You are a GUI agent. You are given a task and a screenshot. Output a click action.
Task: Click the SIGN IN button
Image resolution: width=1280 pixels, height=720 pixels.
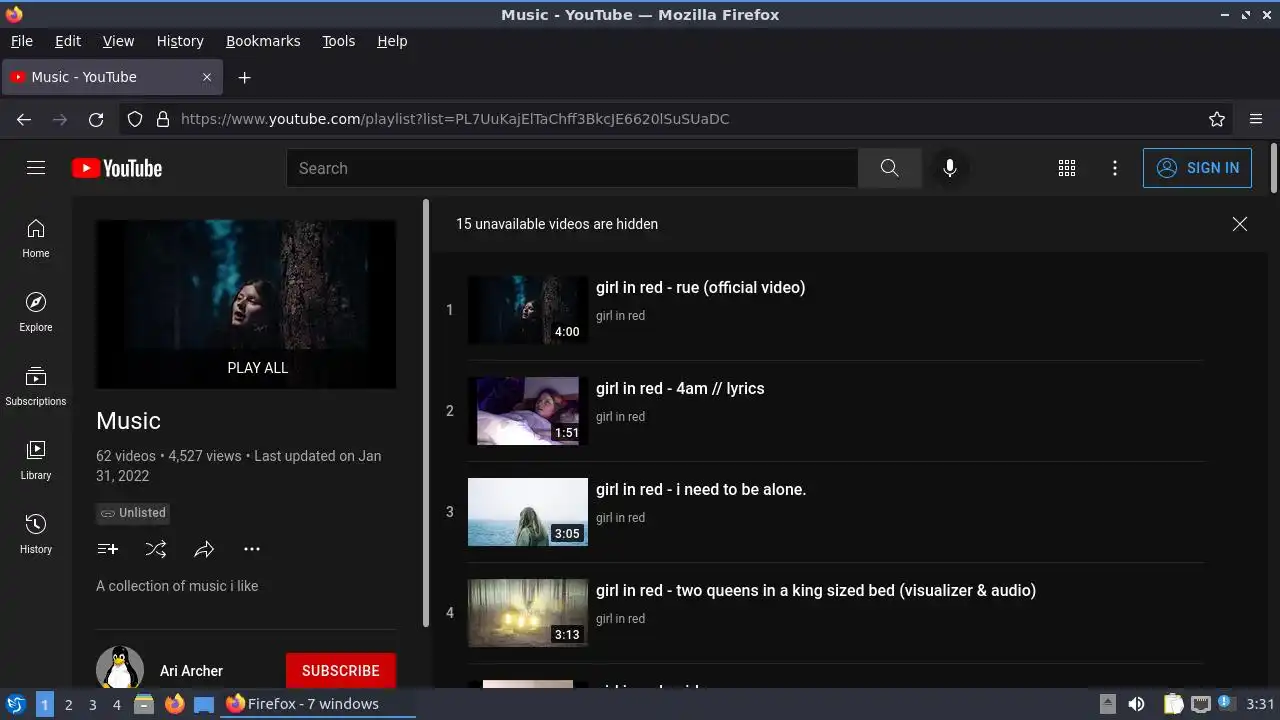pos(1197,168)
